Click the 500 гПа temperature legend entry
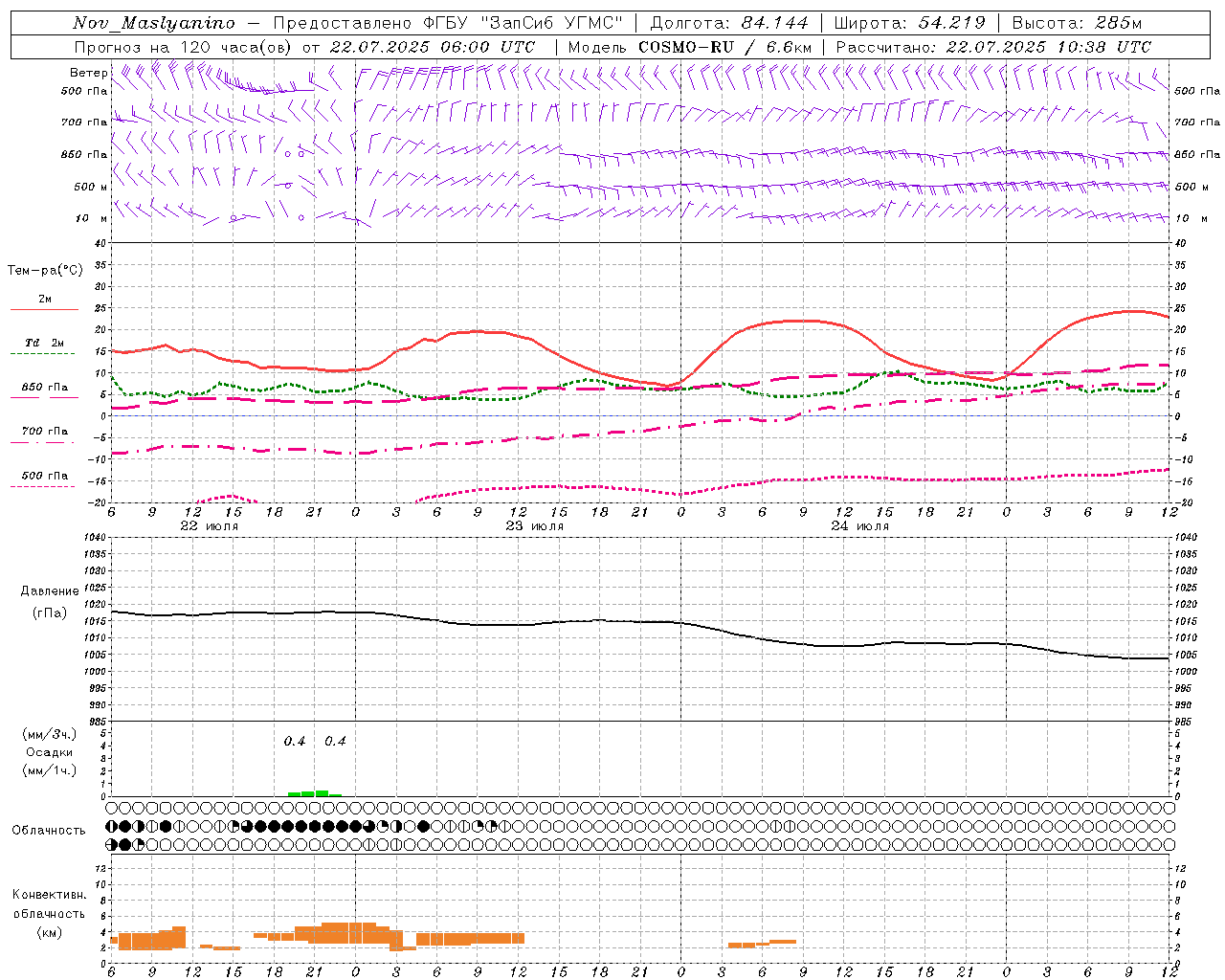Screen dimensions: 1225x980 [44, 479]
